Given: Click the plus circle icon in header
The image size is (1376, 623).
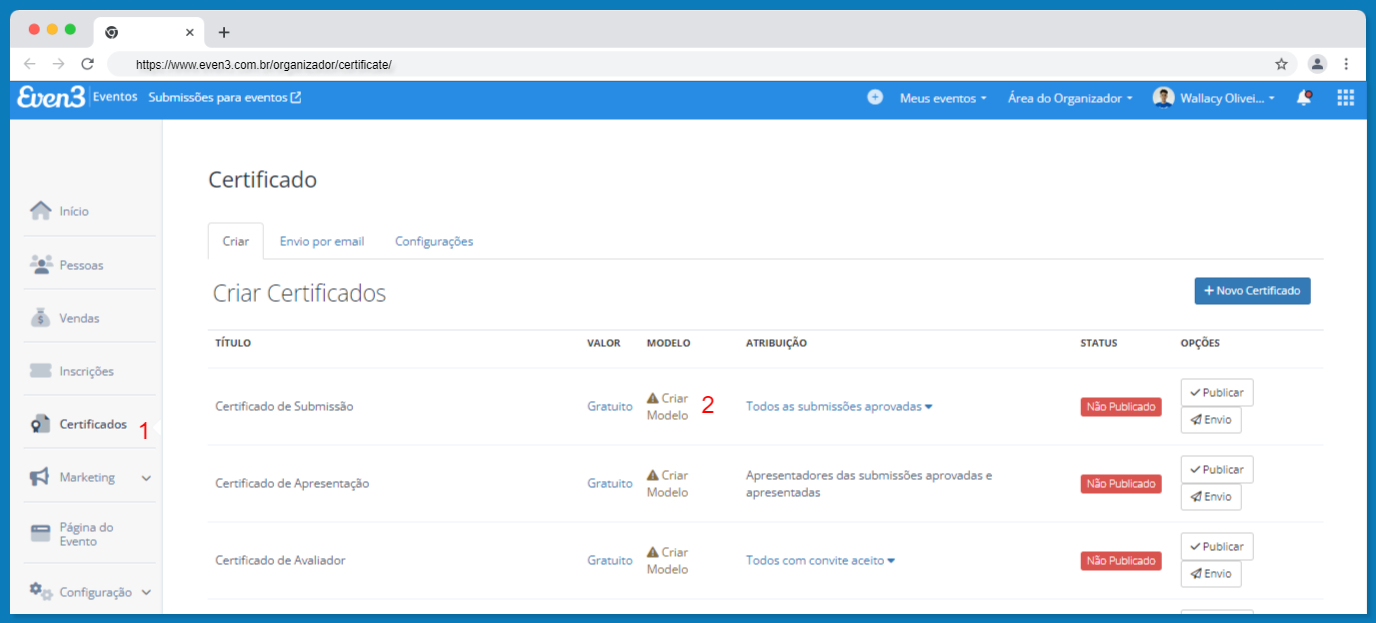Looking at the screenshot, I should 875,97.
